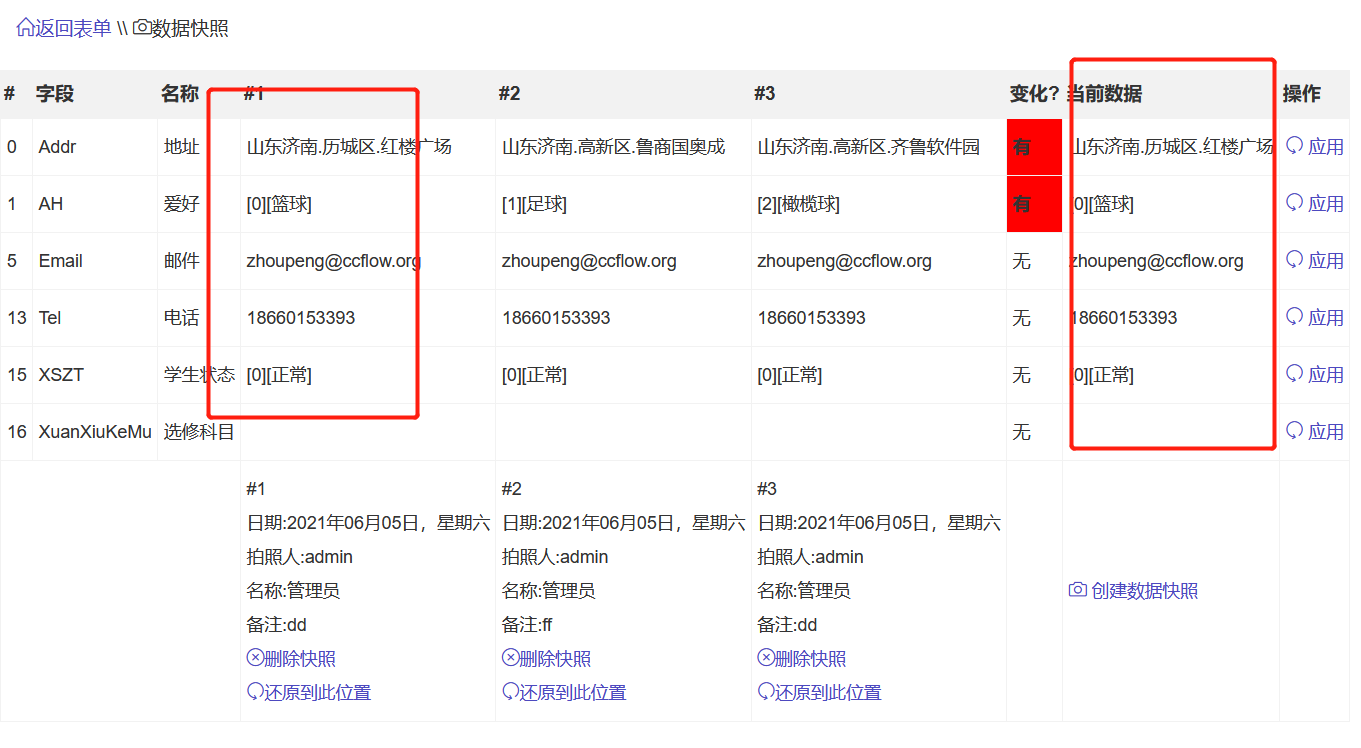Apply the AH row with 应用
The image size is (1361, 748).
tap(1326, 204)
